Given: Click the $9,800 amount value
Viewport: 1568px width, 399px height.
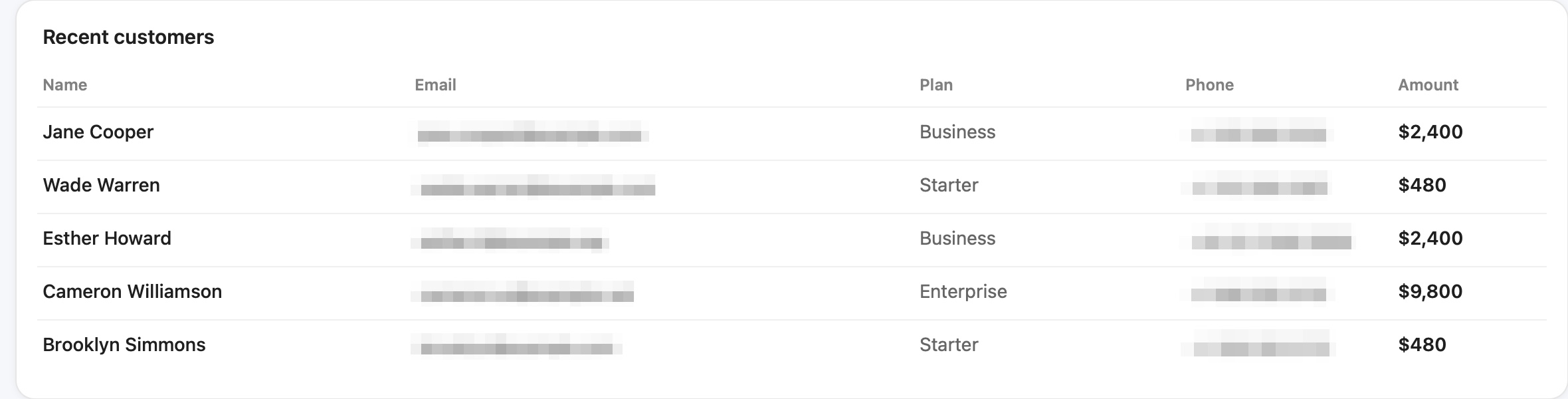Looking at the screenshot, I should click(x=1430, y=292).
